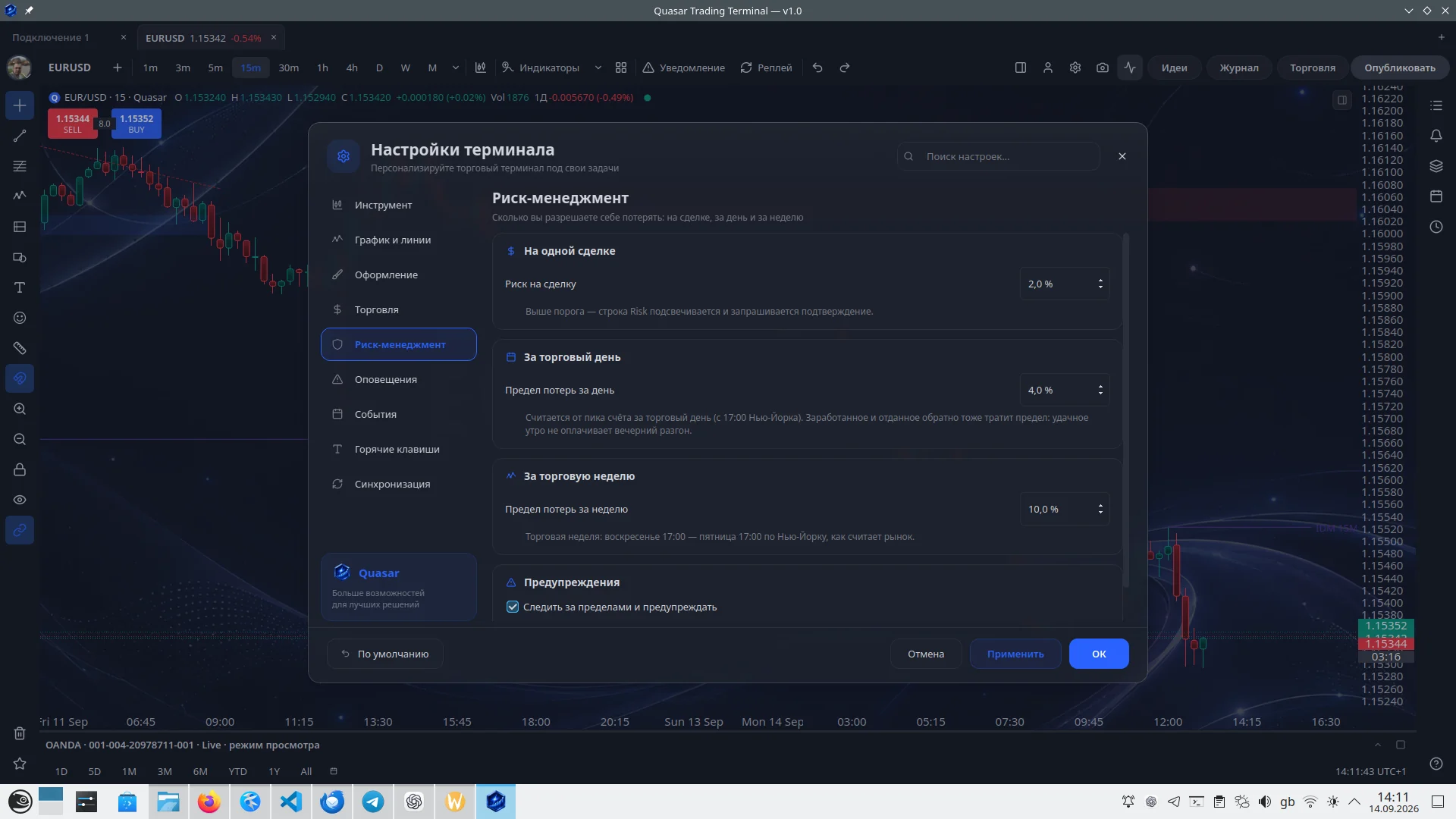The height and width of the screenshot is (819, 1456).
Task: Create an alert with Уведомление
Action: [x=684, y=67]
